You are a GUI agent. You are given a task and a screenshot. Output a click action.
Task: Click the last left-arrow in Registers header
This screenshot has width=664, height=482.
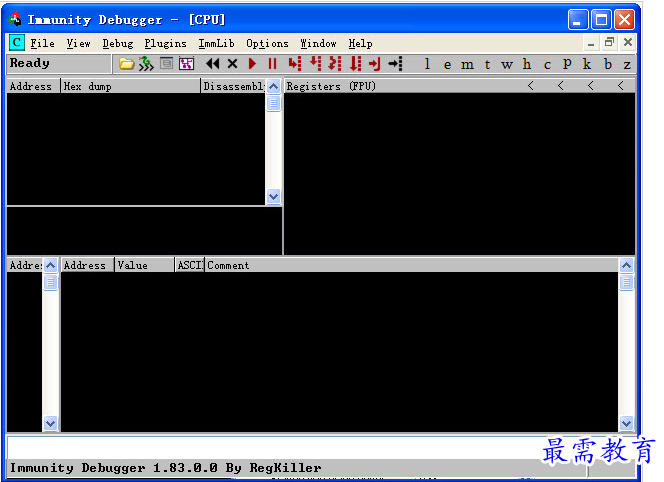pyautogui.click(x=620, y=86)
